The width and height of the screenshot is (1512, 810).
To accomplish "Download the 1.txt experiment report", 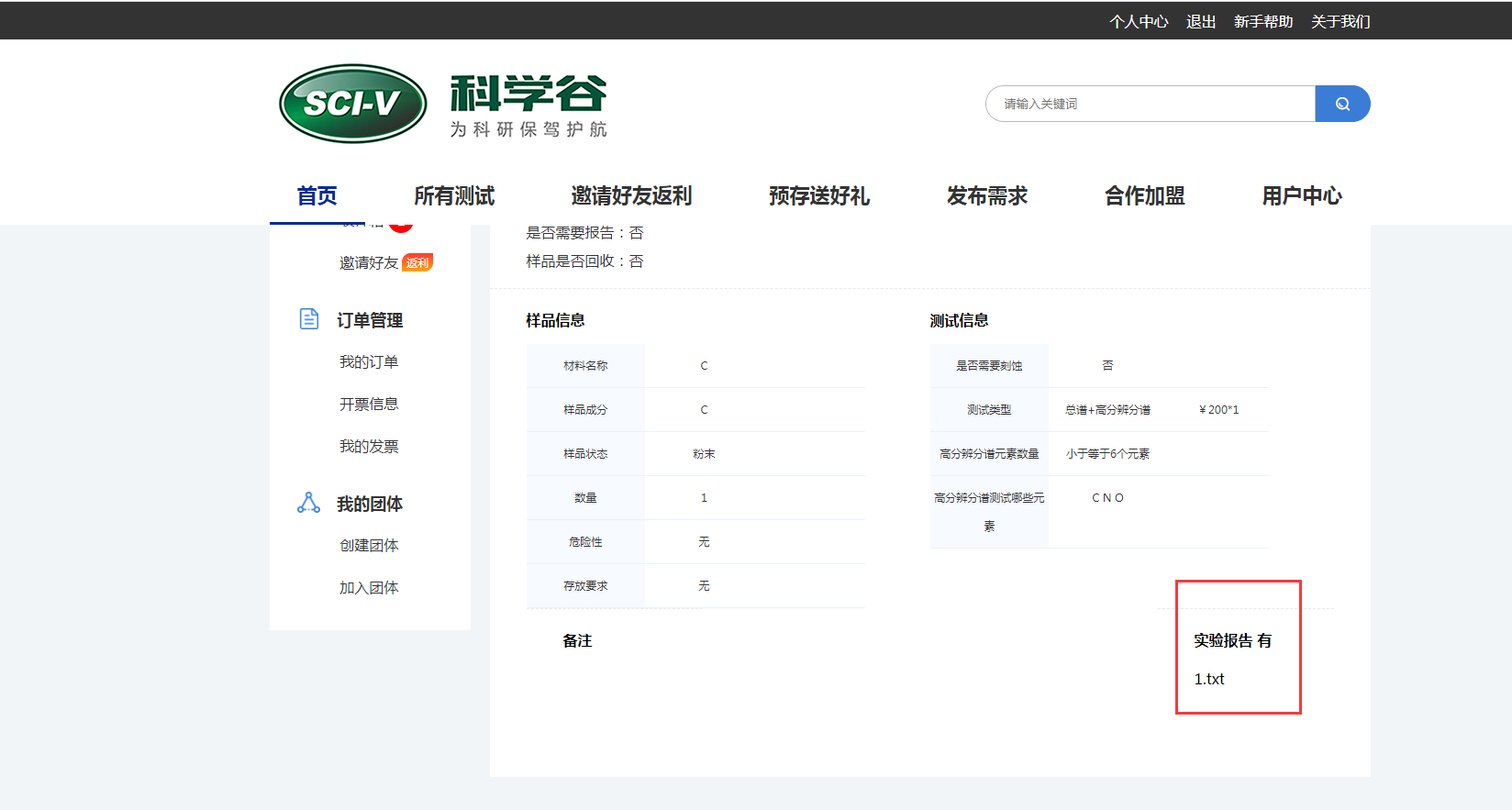I will coord(1209,679).
